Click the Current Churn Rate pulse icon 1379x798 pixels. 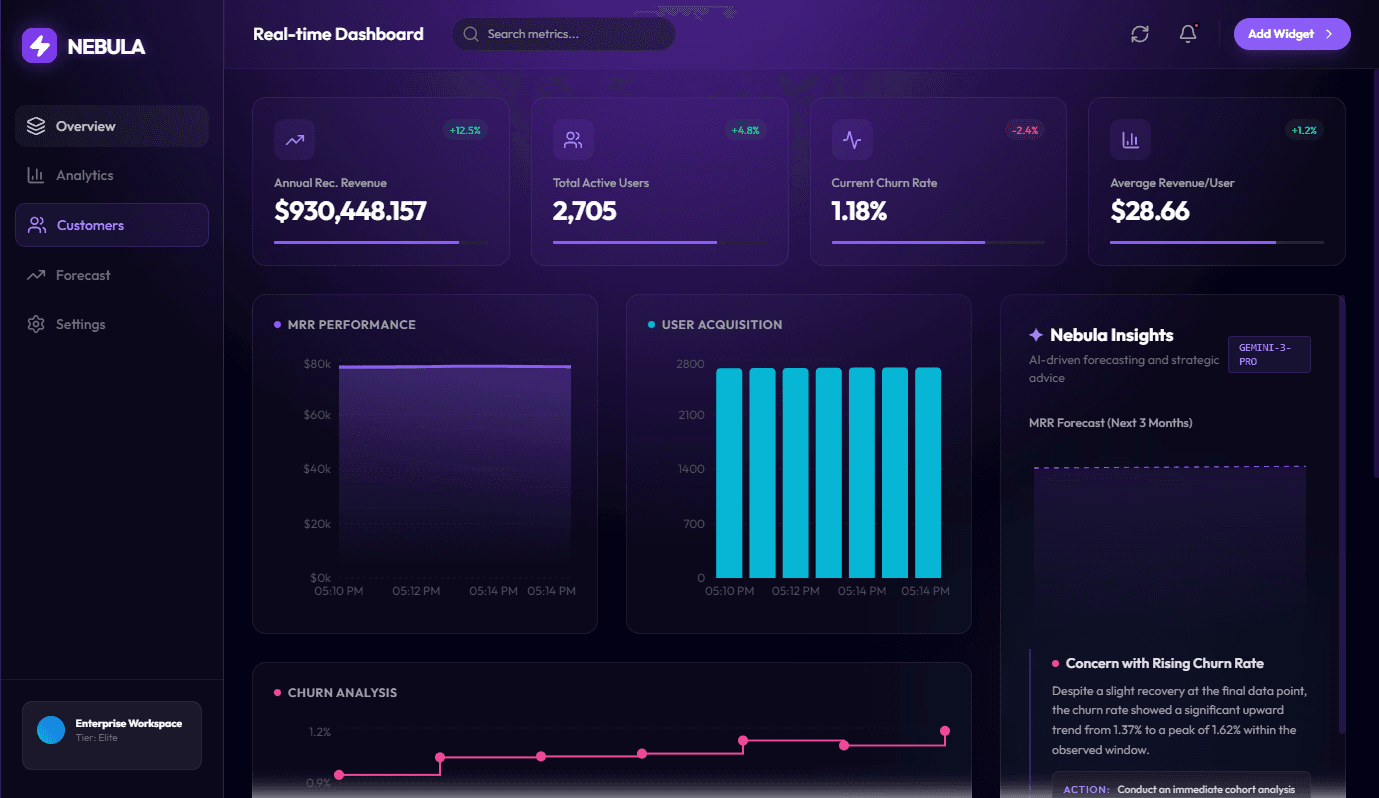852,140
